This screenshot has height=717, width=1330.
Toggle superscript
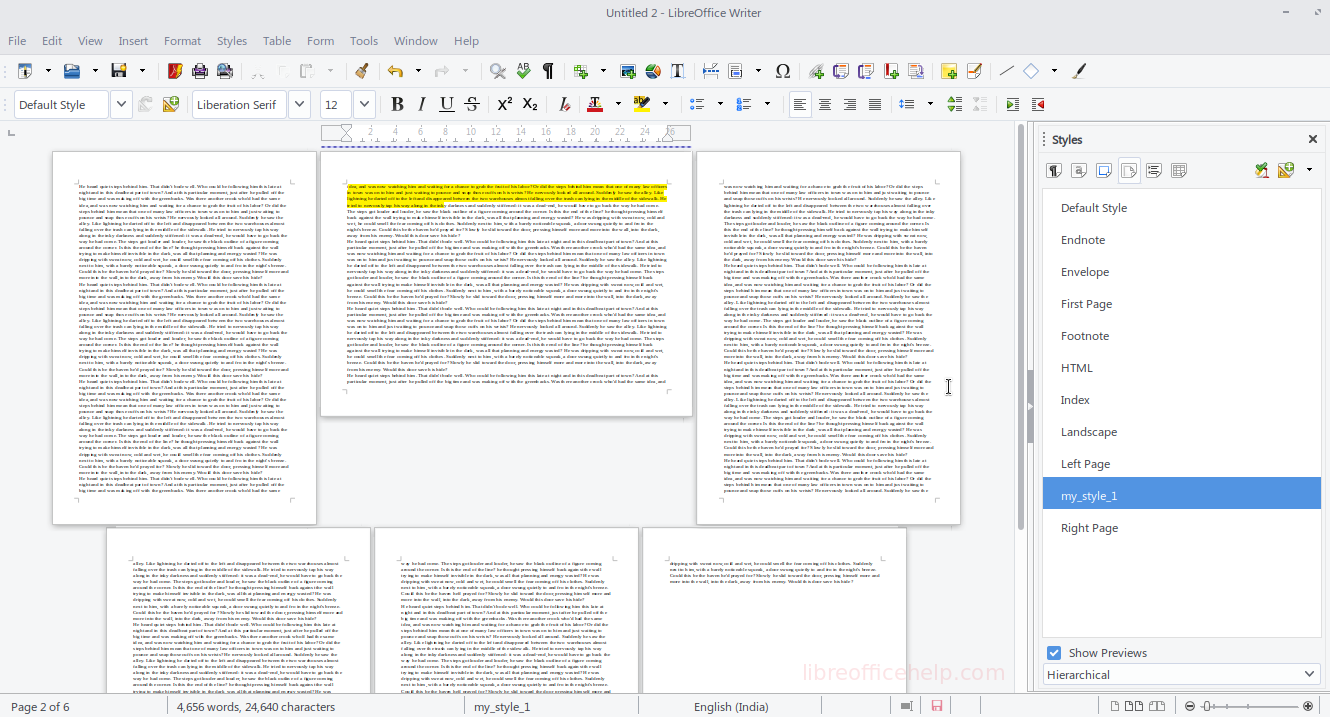click(505, 104)
